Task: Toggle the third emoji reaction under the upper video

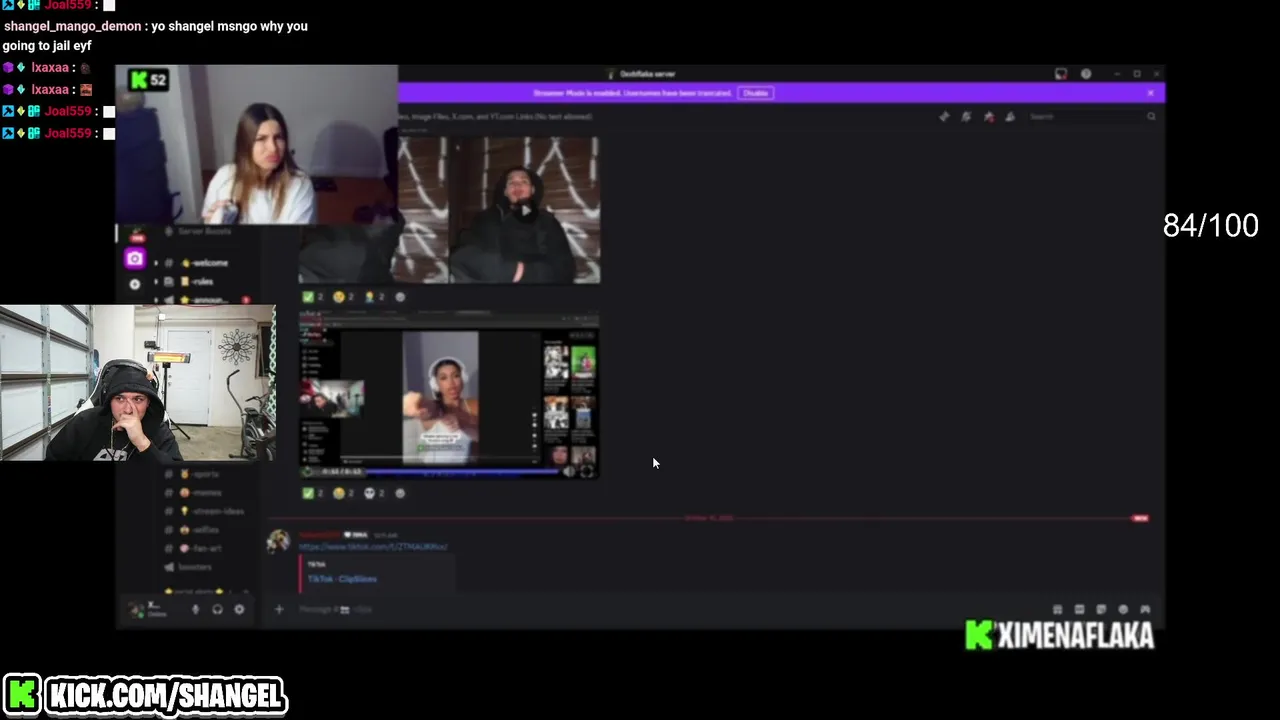Action: pos(375,297)
